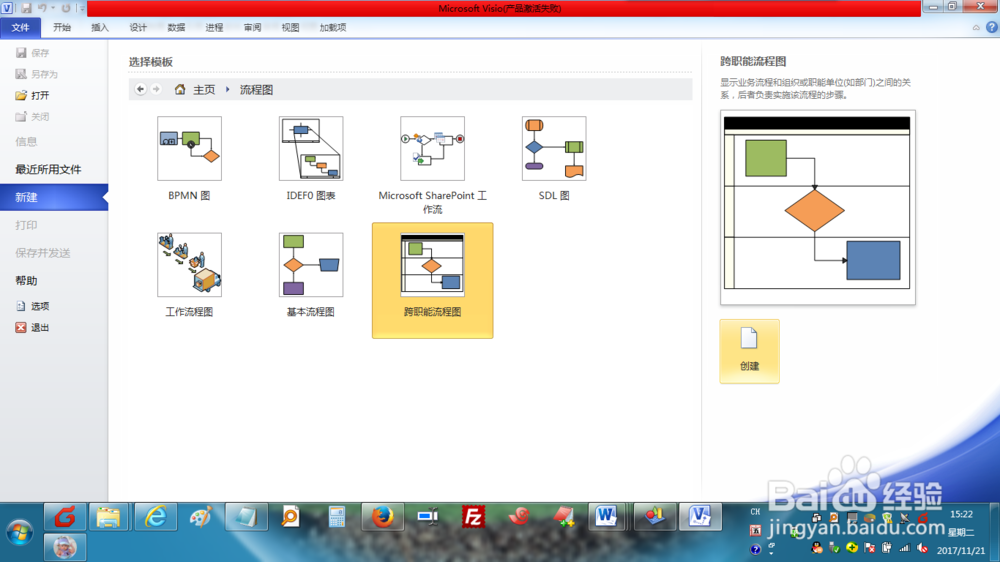Go to 主页 in the breadcrumb
Screen dimensions: 1000x562
tap(204, 90)
